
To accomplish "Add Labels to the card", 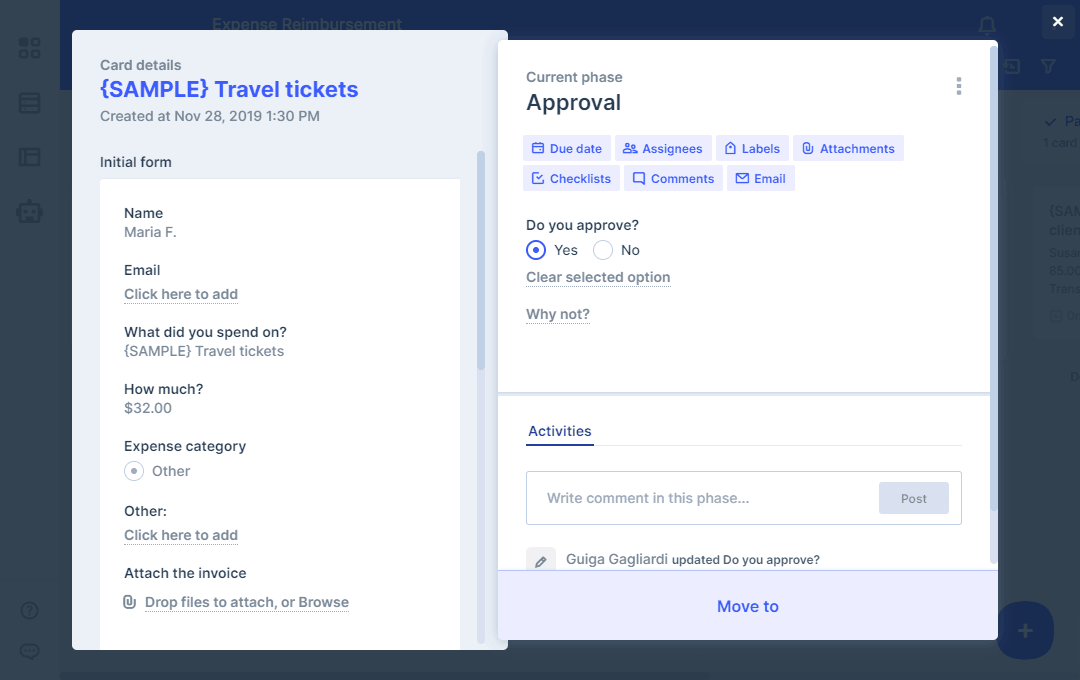I will click(x=752, y=149).
